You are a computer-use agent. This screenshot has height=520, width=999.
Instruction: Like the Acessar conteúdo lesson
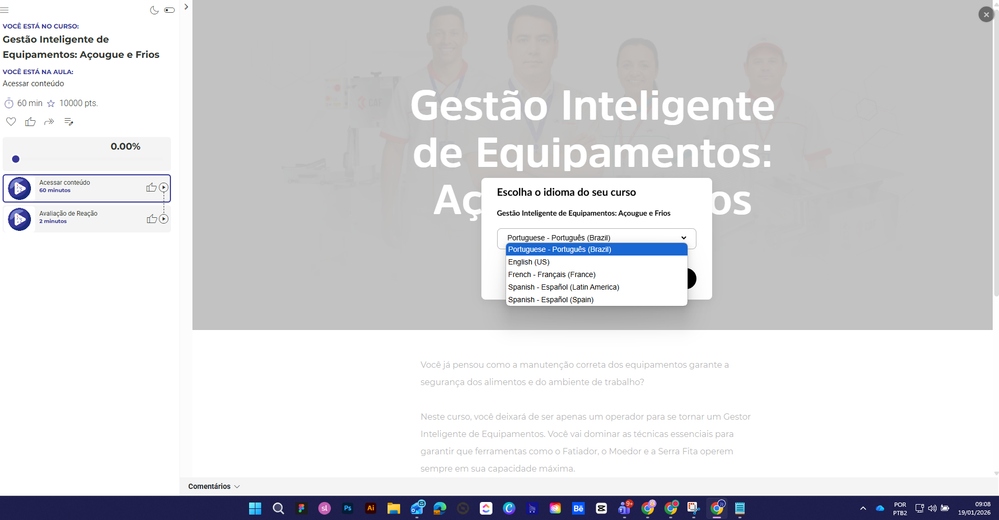151,187
